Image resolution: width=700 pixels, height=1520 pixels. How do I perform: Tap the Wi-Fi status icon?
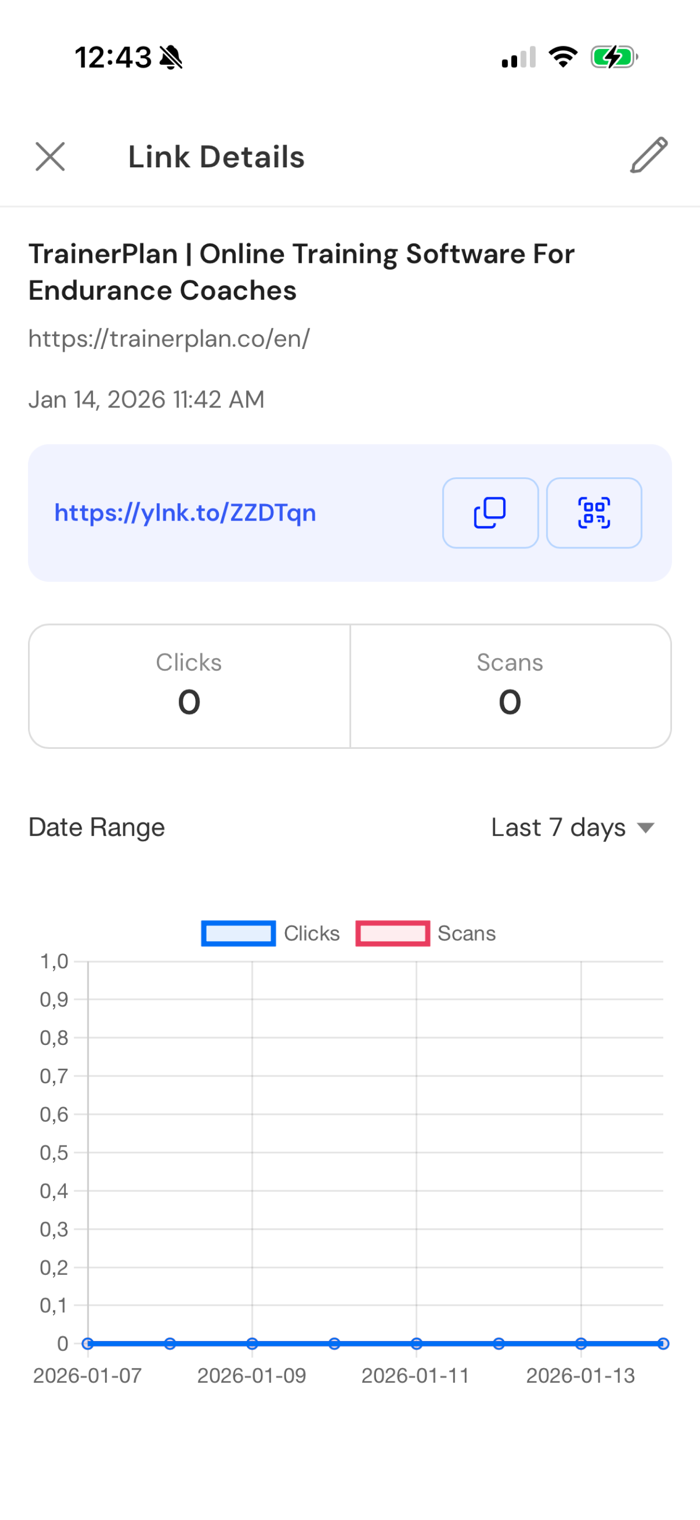pyautogui.click(x=564, y=57)
